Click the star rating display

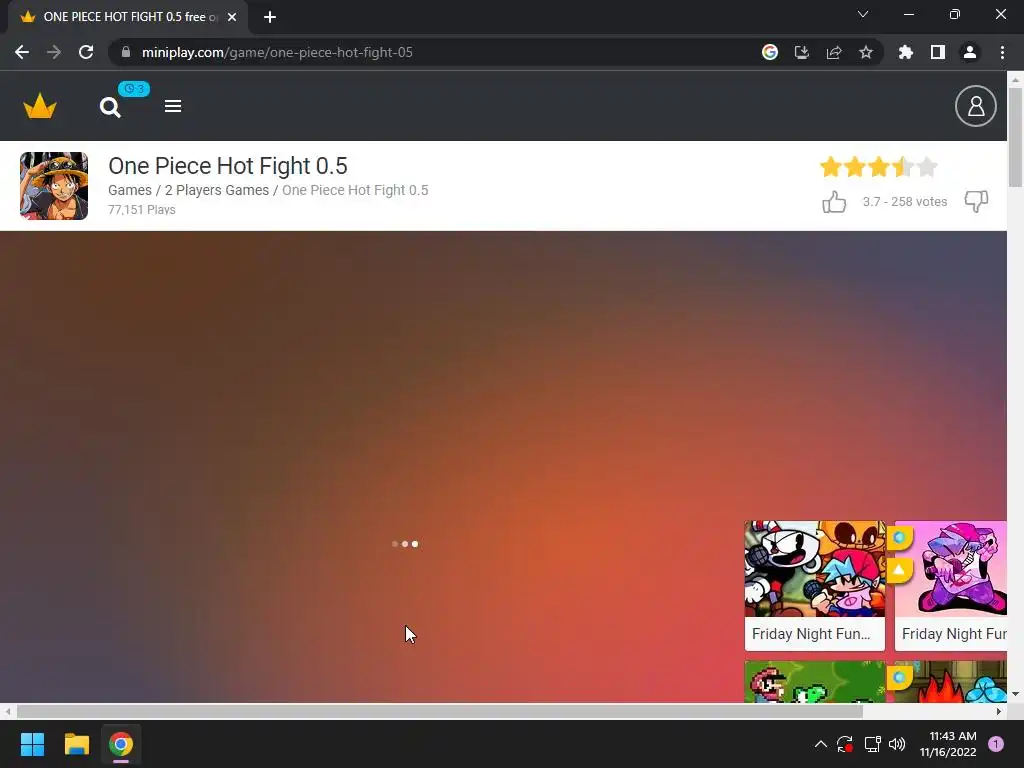tap(878, 167)
